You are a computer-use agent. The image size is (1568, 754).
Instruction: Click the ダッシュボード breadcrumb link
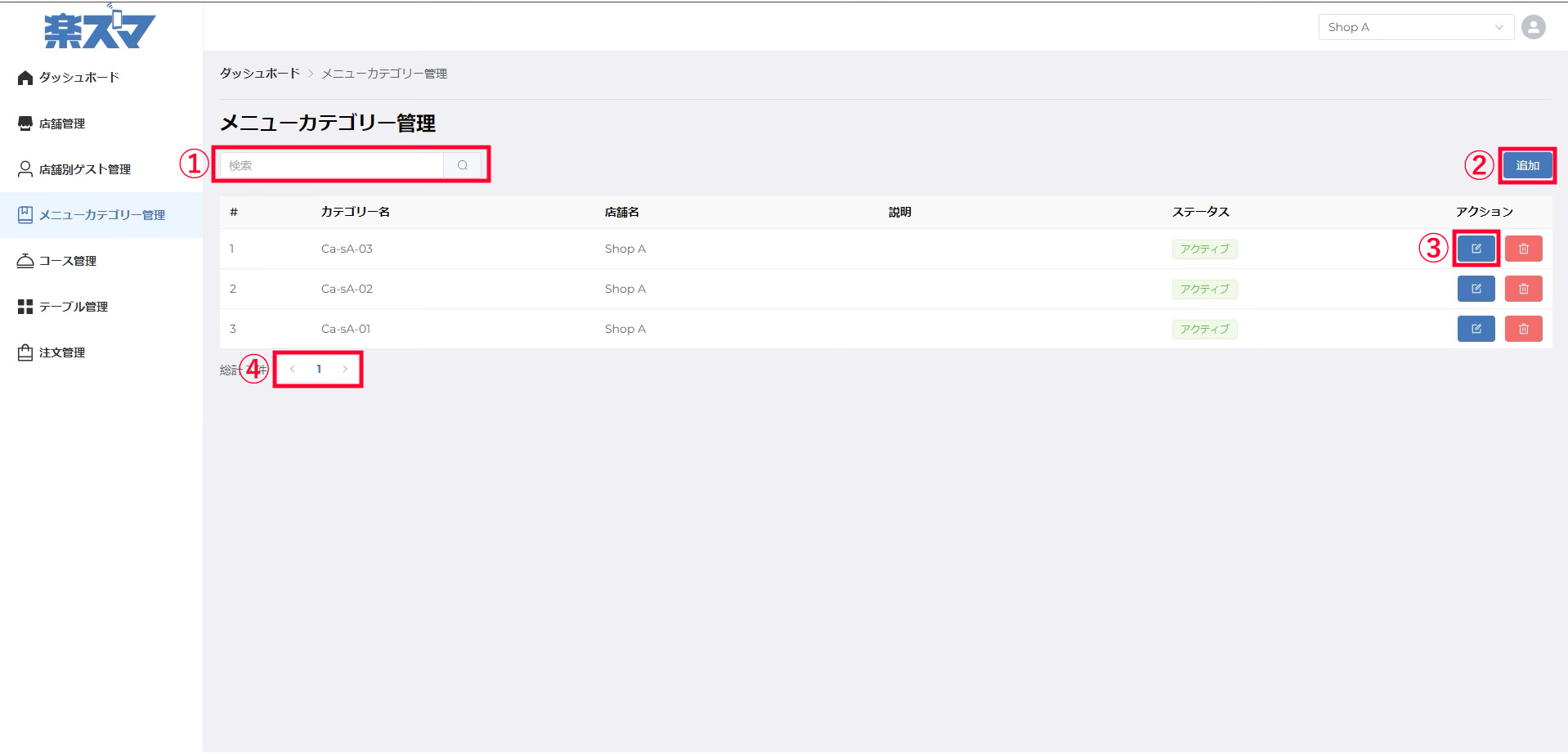[x=260, y=74]
